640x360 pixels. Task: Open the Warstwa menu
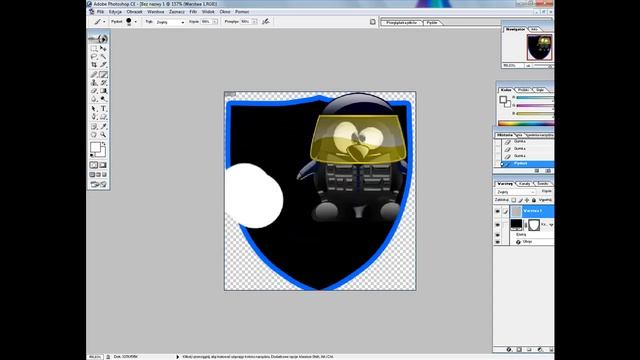pos(156,12)
